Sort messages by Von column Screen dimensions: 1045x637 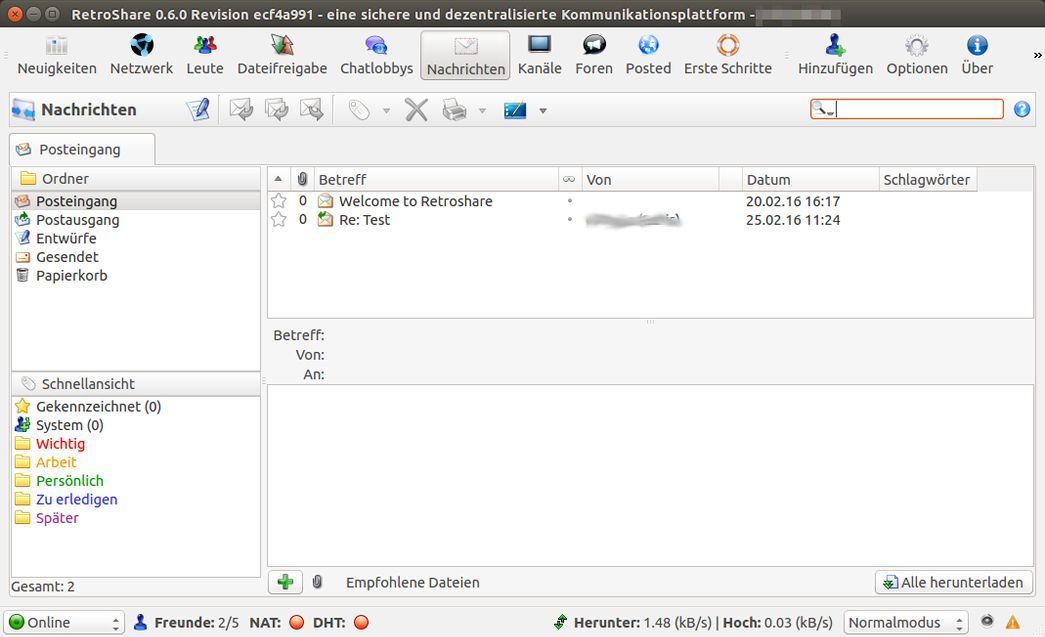click(x=650, y=179)
